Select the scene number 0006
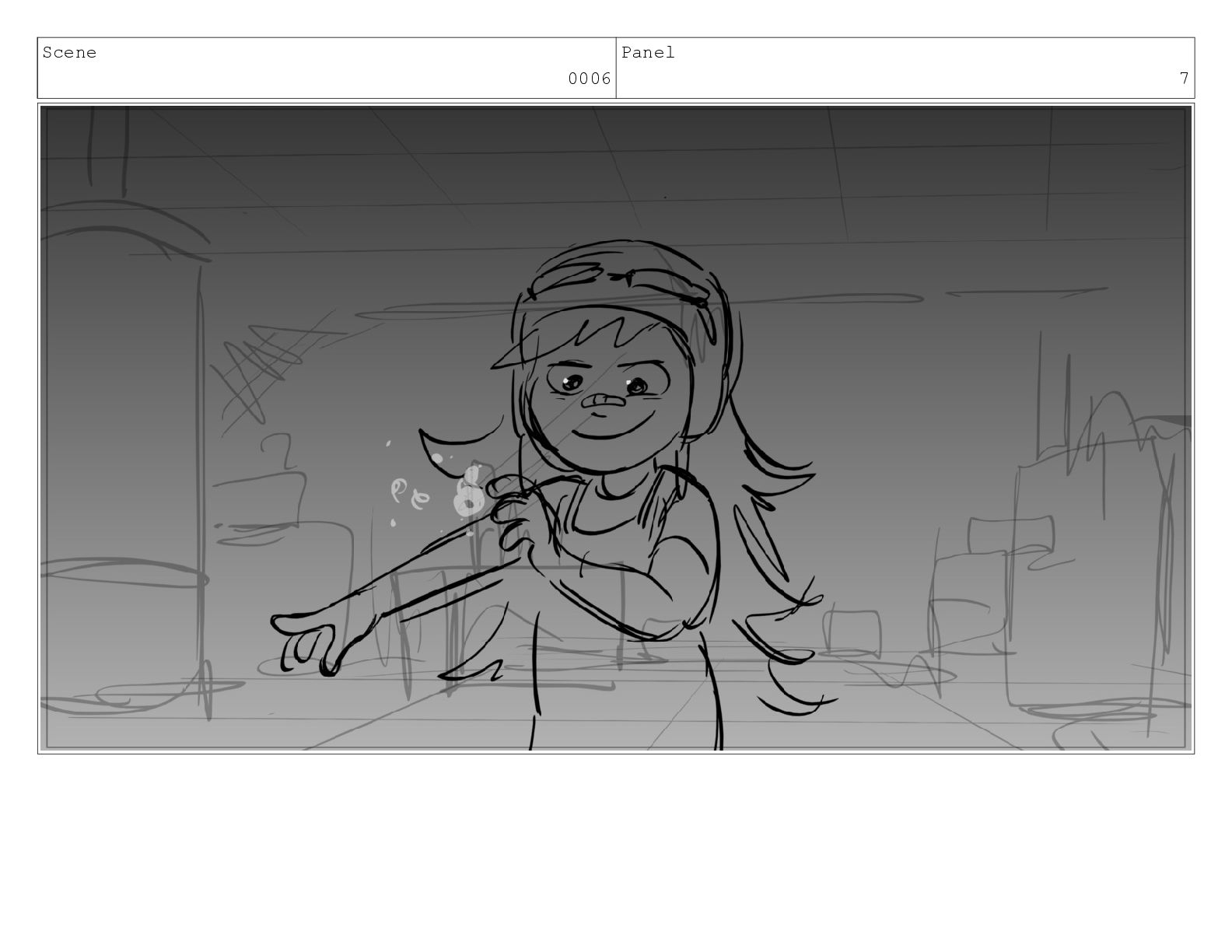 [x=590, y=79]
